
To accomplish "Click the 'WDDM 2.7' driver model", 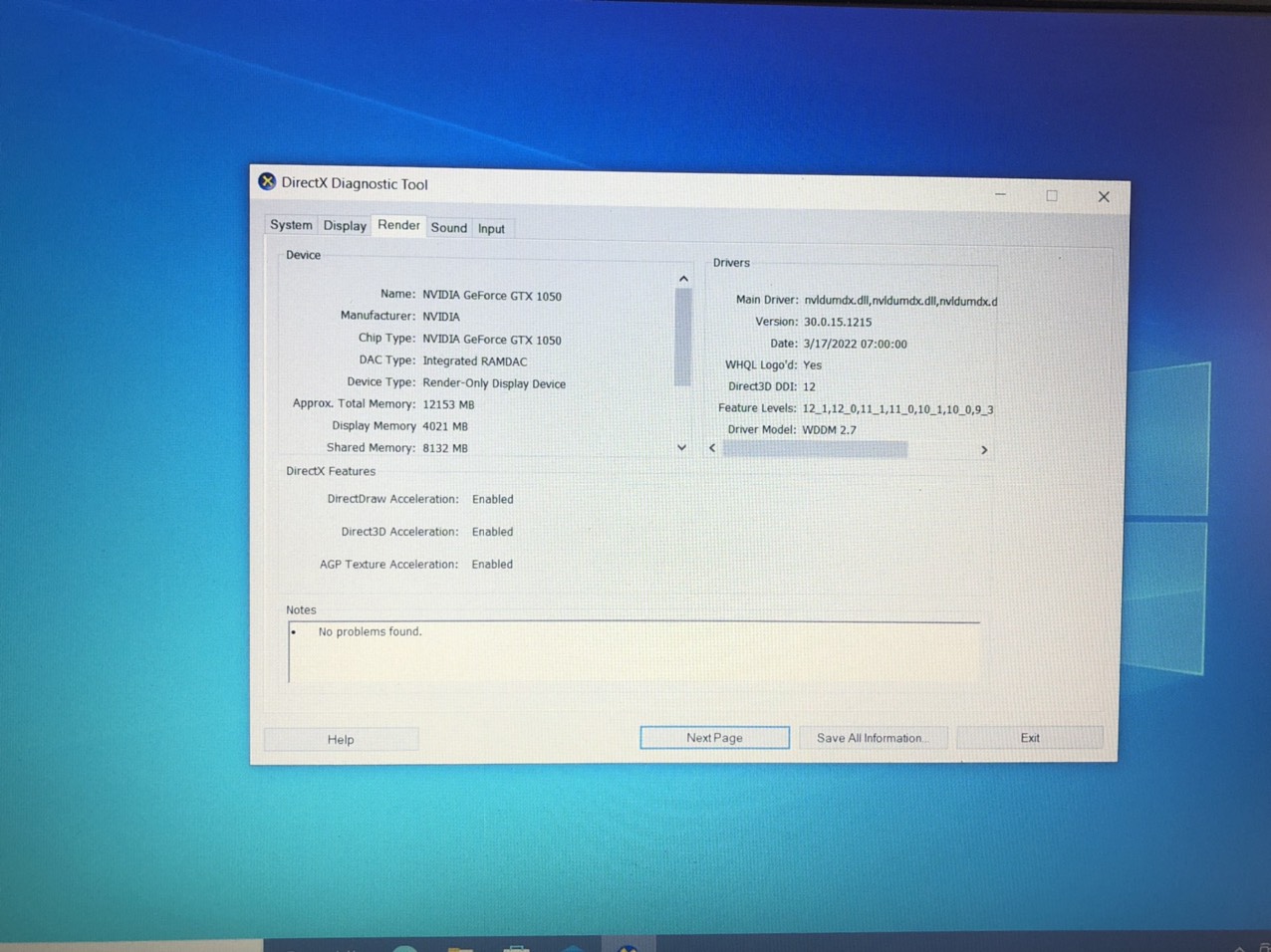I will tap(830, 430).
